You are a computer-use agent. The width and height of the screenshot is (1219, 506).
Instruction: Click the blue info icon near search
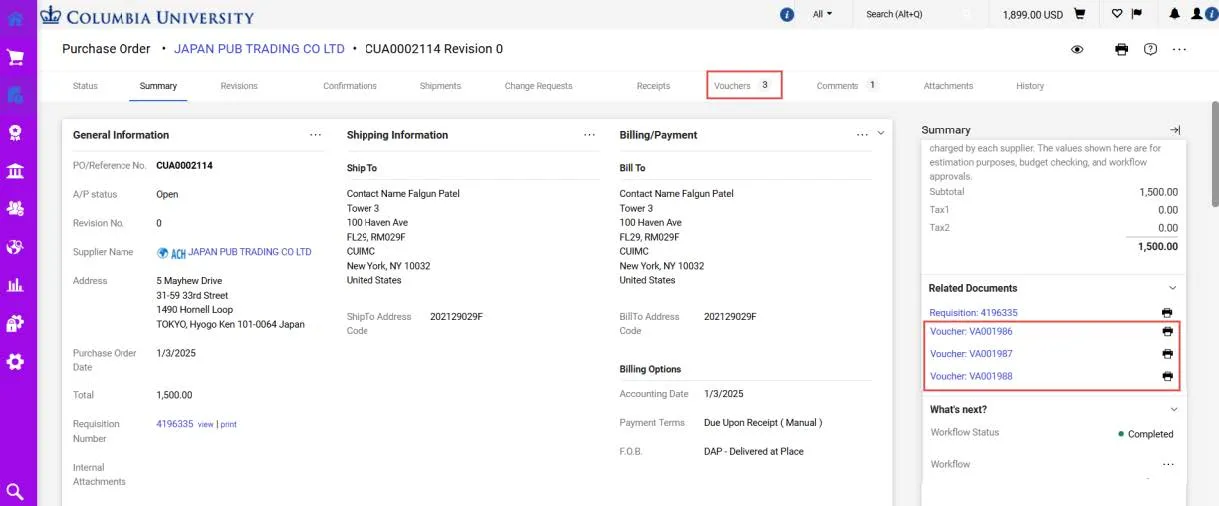pyautogui.click(x=787, y=14)
